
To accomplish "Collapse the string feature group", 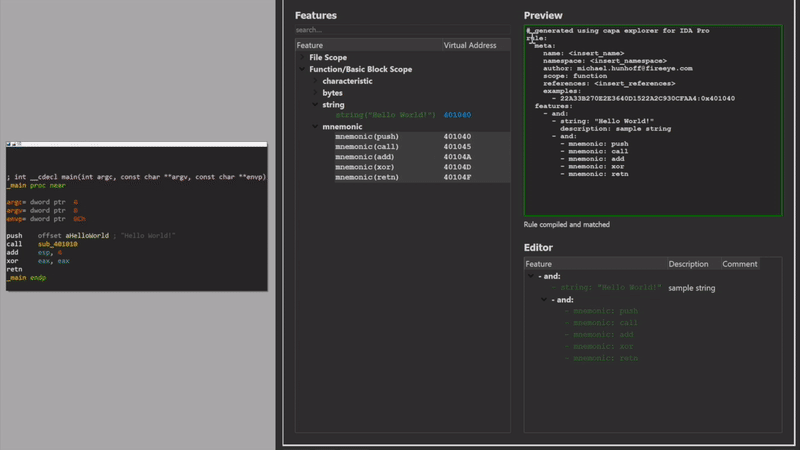I will pyautogui.click(x=315, y=104).
